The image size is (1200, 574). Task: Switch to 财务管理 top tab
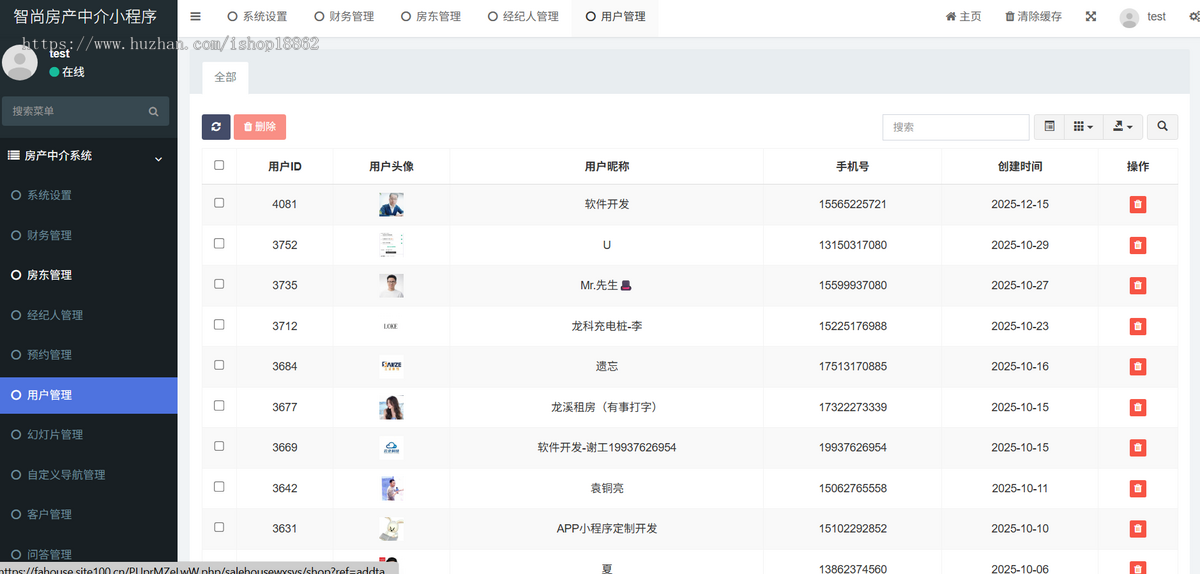[x=344, y=17]
